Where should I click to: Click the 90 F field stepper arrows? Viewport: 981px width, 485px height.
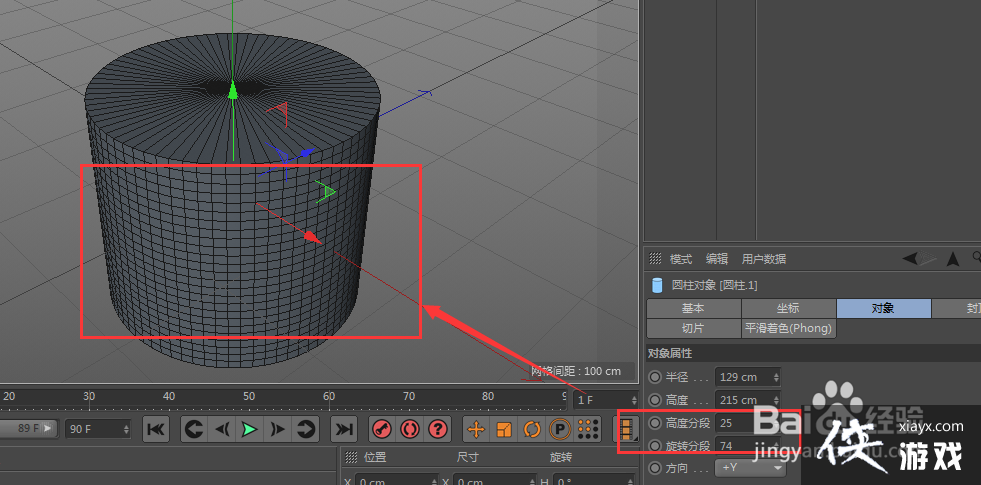(126, 429)
